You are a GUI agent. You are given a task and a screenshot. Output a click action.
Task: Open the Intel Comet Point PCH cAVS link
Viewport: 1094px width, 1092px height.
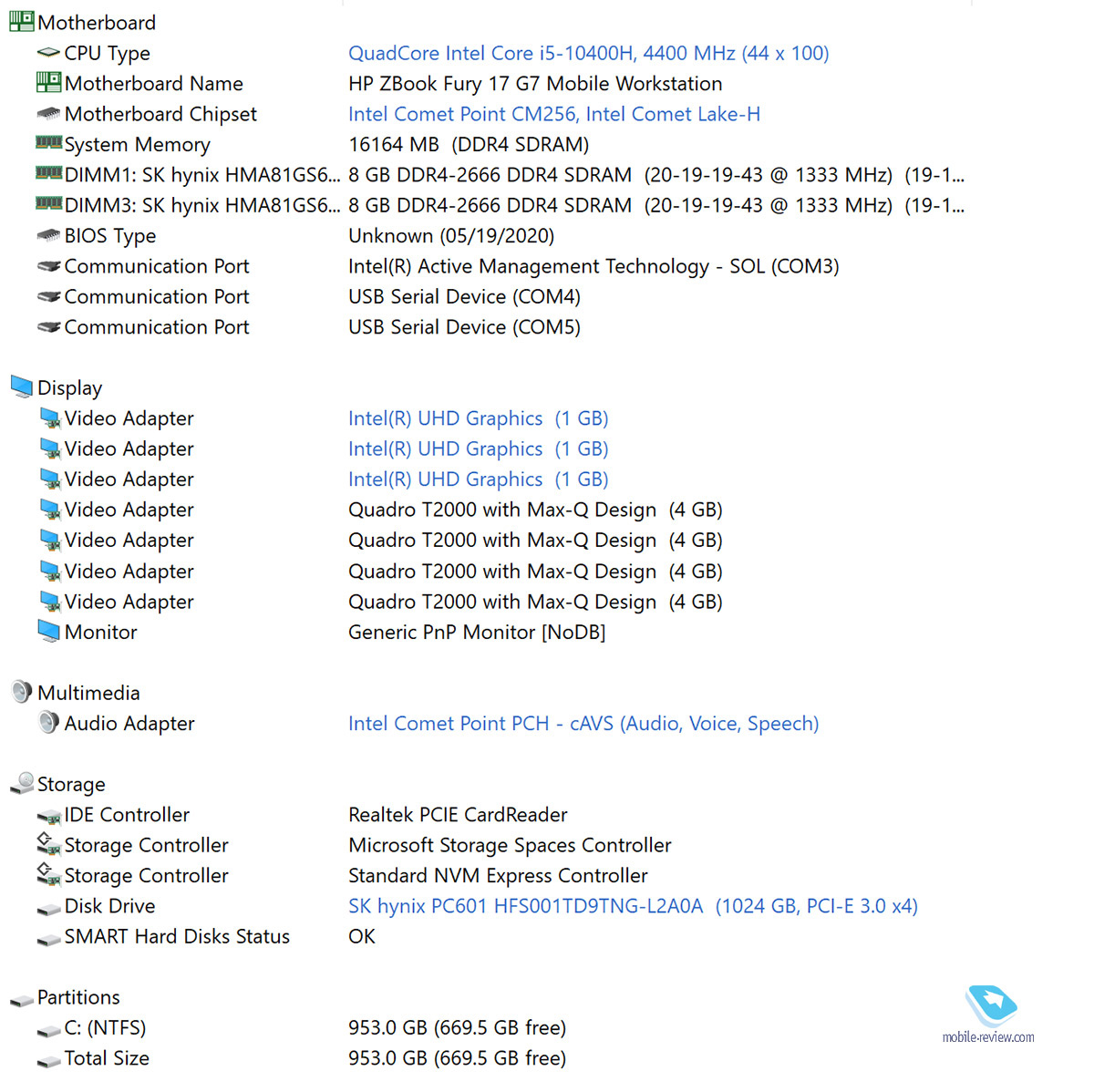pyautogui.click(x=583, y=723)
